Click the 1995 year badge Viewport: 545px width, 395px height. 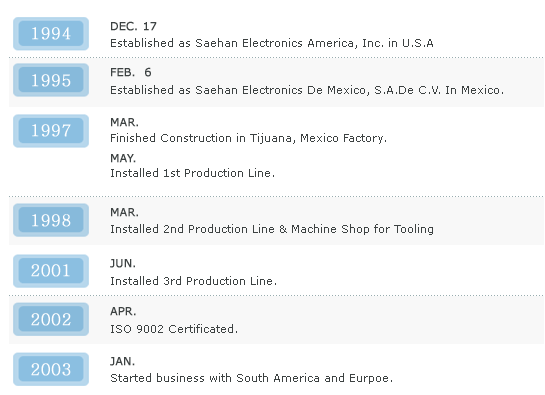click(x=51, y=80)
